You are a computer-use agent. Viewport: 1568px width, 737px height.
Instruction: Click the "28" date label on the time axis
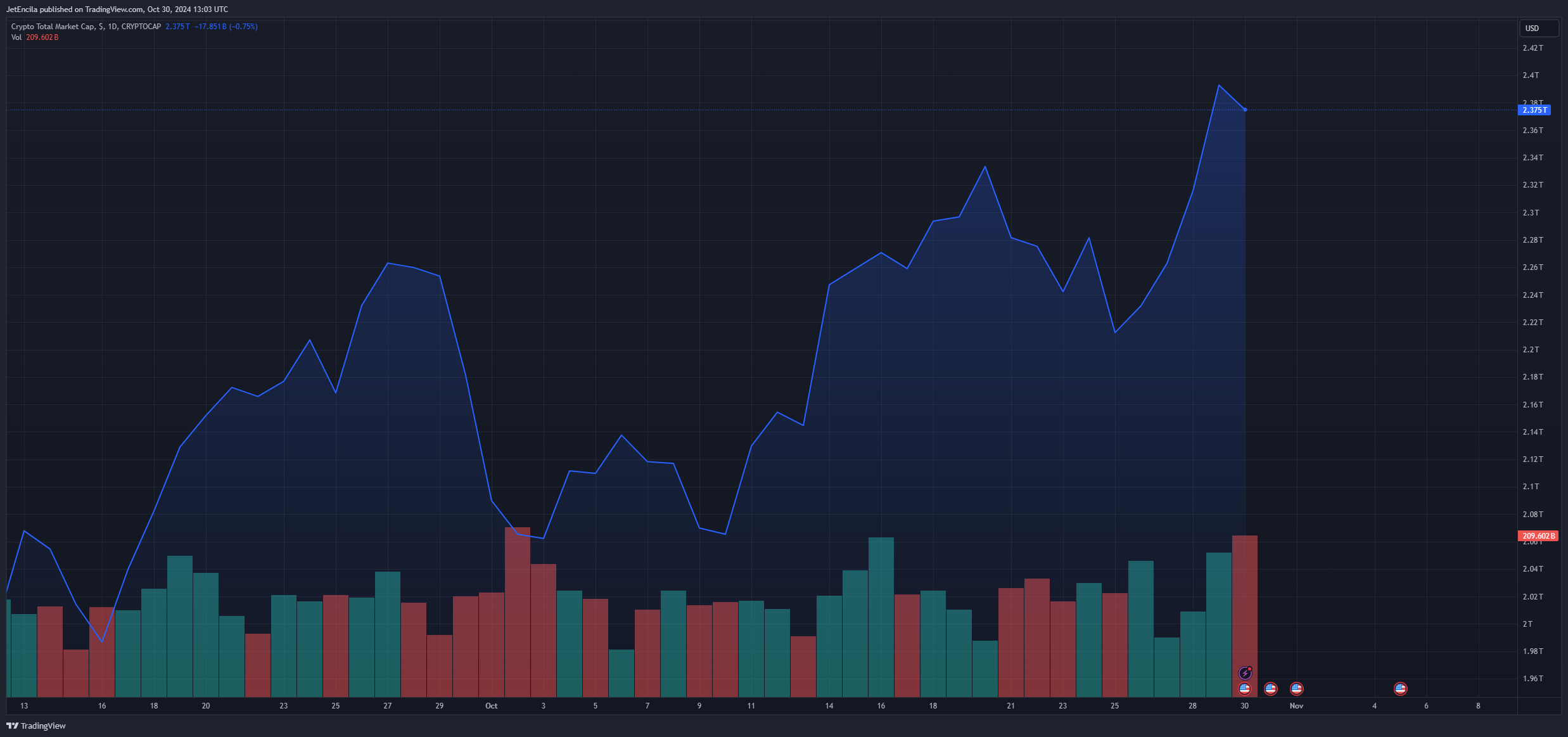click(x=1193, y=706)
